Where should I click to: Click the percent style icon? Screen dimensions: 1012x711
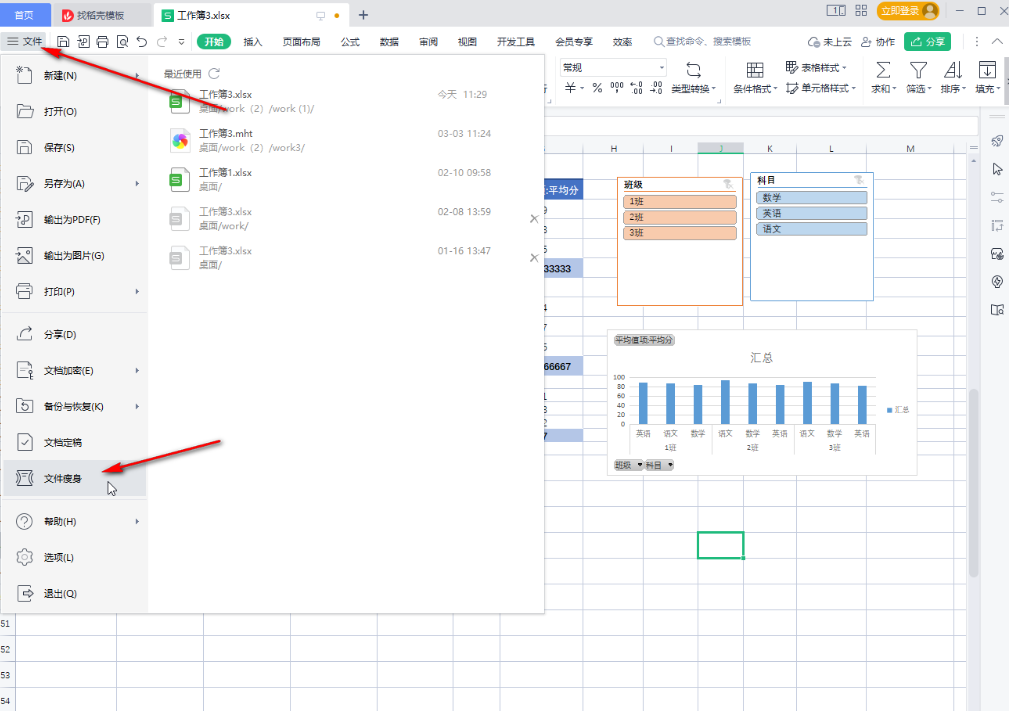pyautogui.click(x=596, y=88)
